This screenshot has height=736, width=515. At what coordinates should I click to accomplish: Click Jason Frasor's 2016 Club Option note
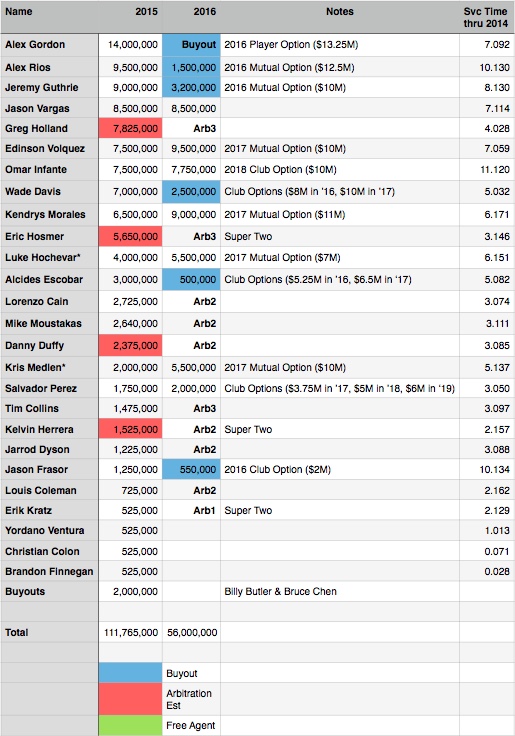(x=277, y=470)
